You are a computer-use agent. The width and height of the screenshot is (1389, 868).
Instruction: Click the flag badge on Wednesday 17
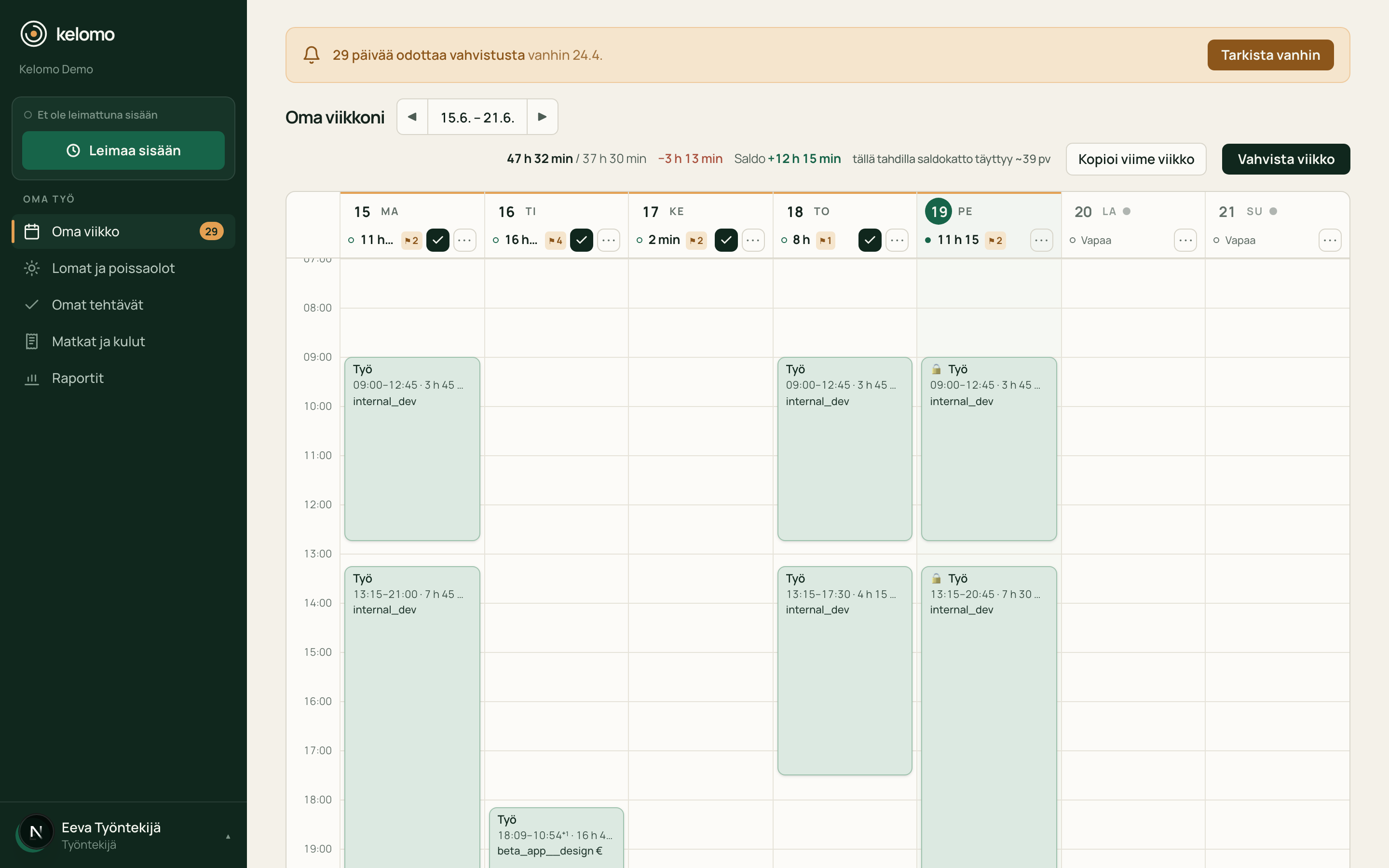(x=697, y=241)
